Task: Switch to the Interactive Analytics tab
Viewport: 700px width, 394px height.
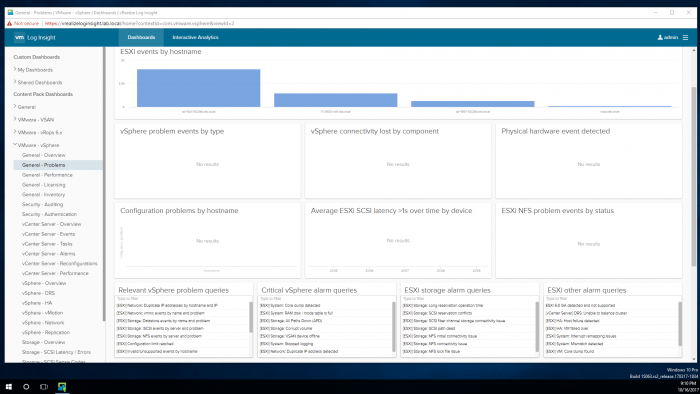Action: tap(196, 37)
